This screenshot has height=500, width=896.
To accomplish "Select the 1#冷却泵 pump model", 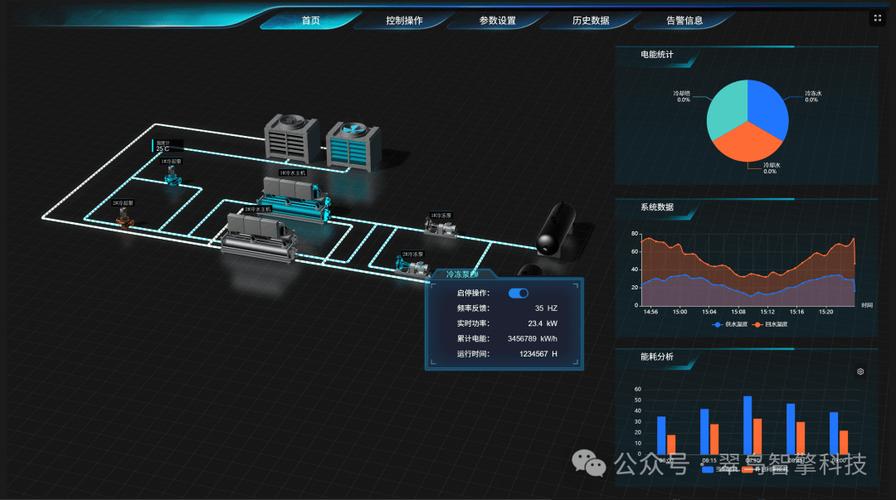I will (172, 175).
